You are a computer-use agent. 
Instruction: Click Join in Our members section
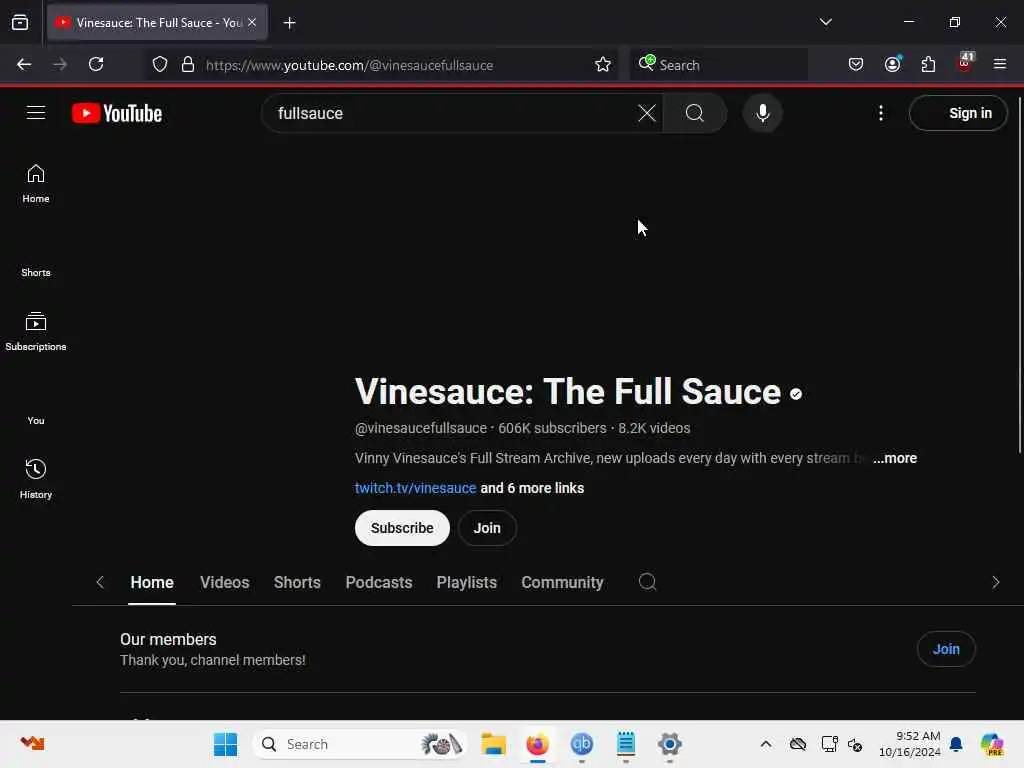946,648
